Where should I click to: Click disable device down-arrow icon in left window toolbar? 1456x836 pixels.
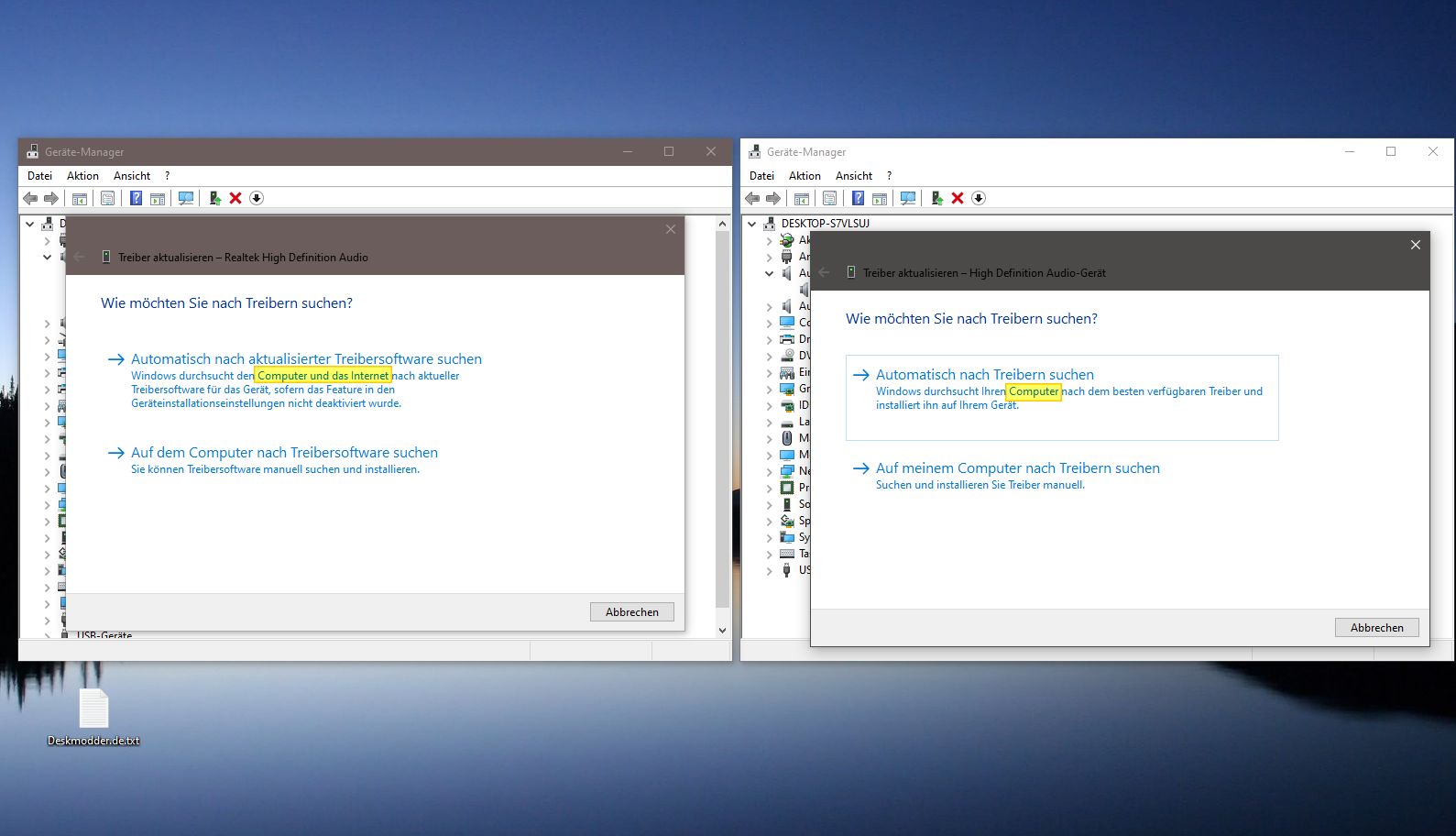tap(257, 198)
